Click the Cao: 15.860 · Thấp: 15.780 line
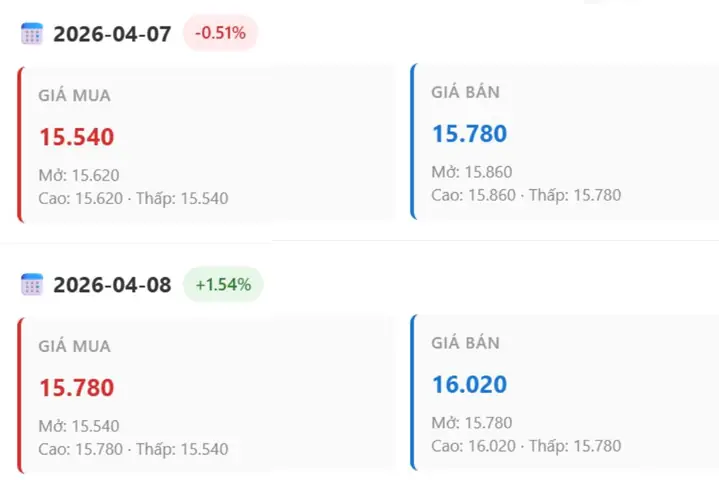This screenshot has height=480, width=719. click(526, 195)
